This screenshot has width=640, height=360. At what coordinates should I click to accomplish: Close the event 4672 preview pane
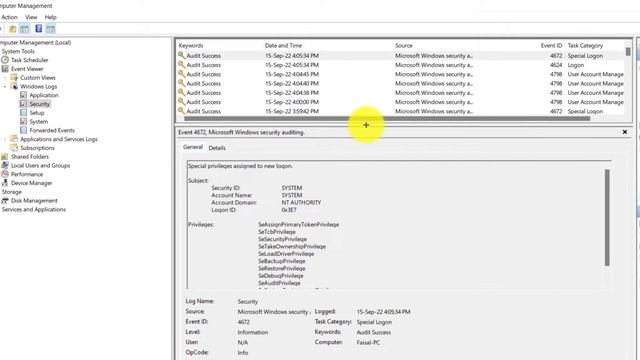[624, 132]
